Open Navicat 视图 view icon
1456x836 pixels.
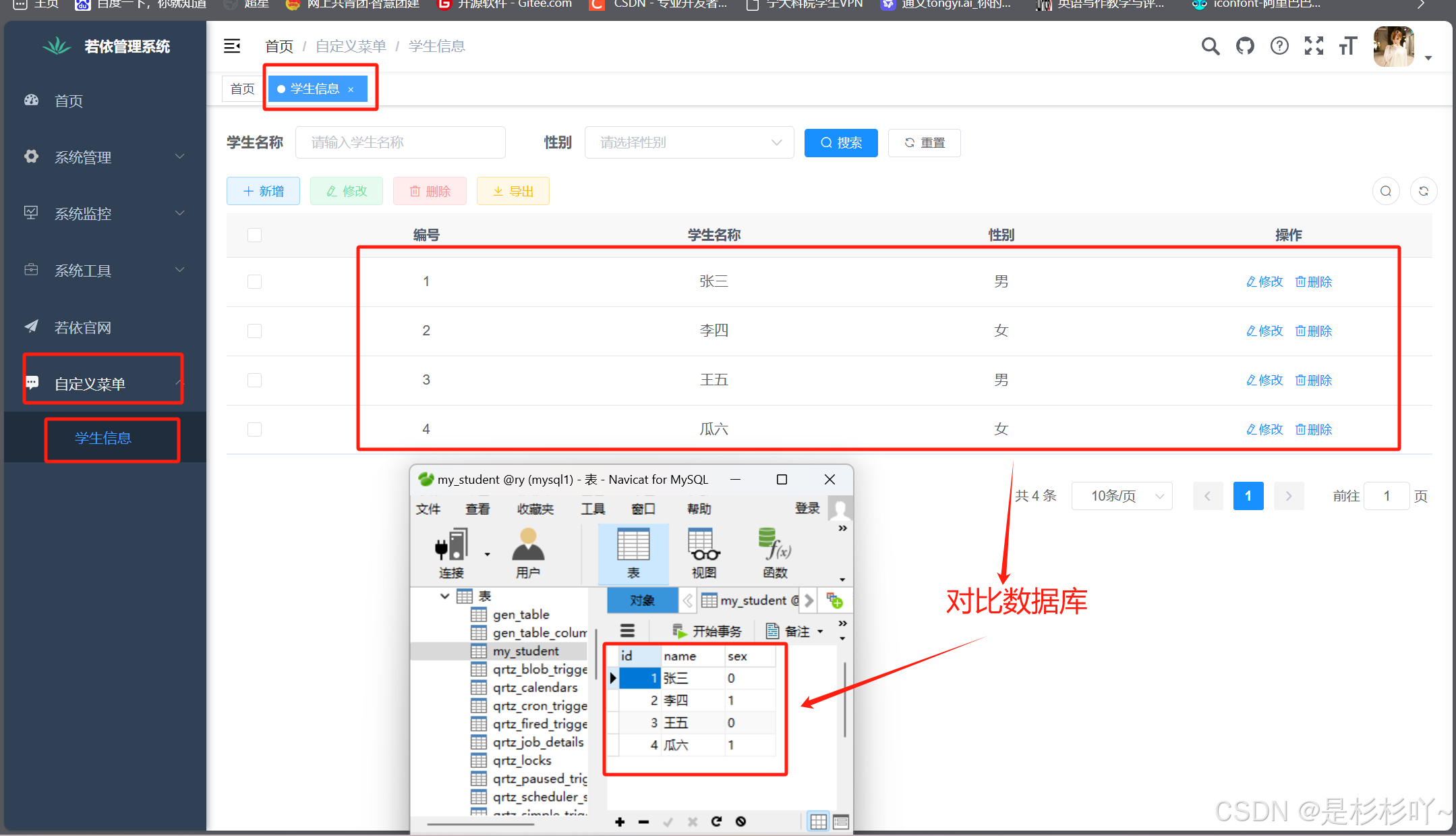click(x=703, y=553)
